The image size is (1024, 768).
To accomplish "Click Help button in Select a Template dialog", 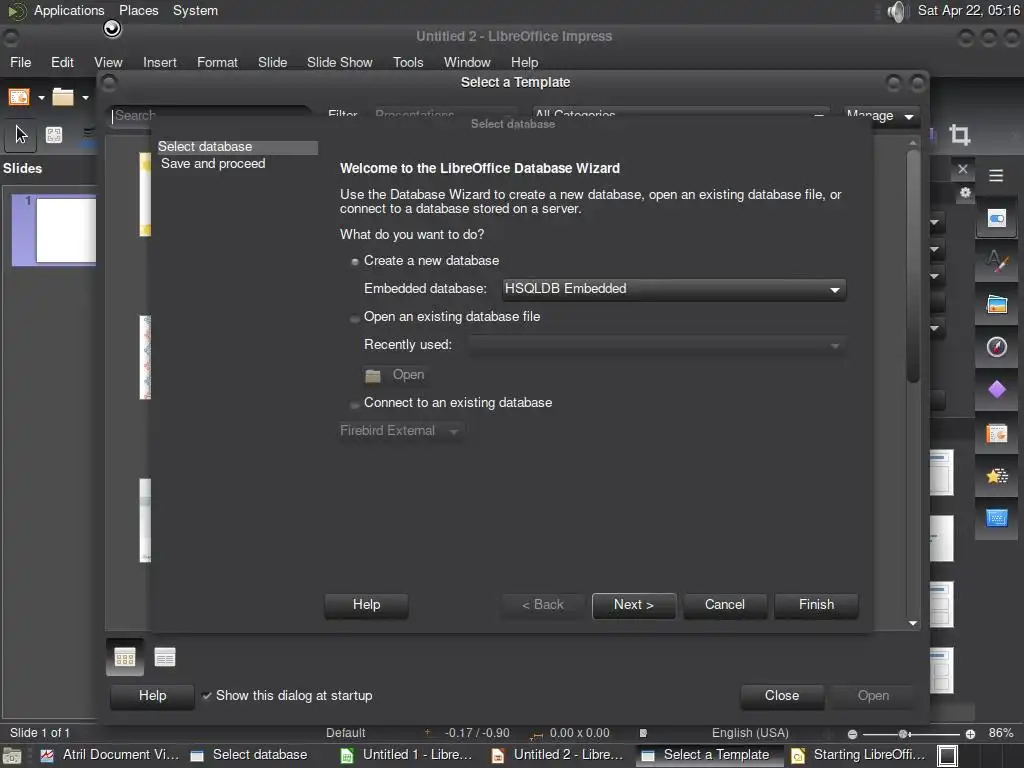I will 152,696.
